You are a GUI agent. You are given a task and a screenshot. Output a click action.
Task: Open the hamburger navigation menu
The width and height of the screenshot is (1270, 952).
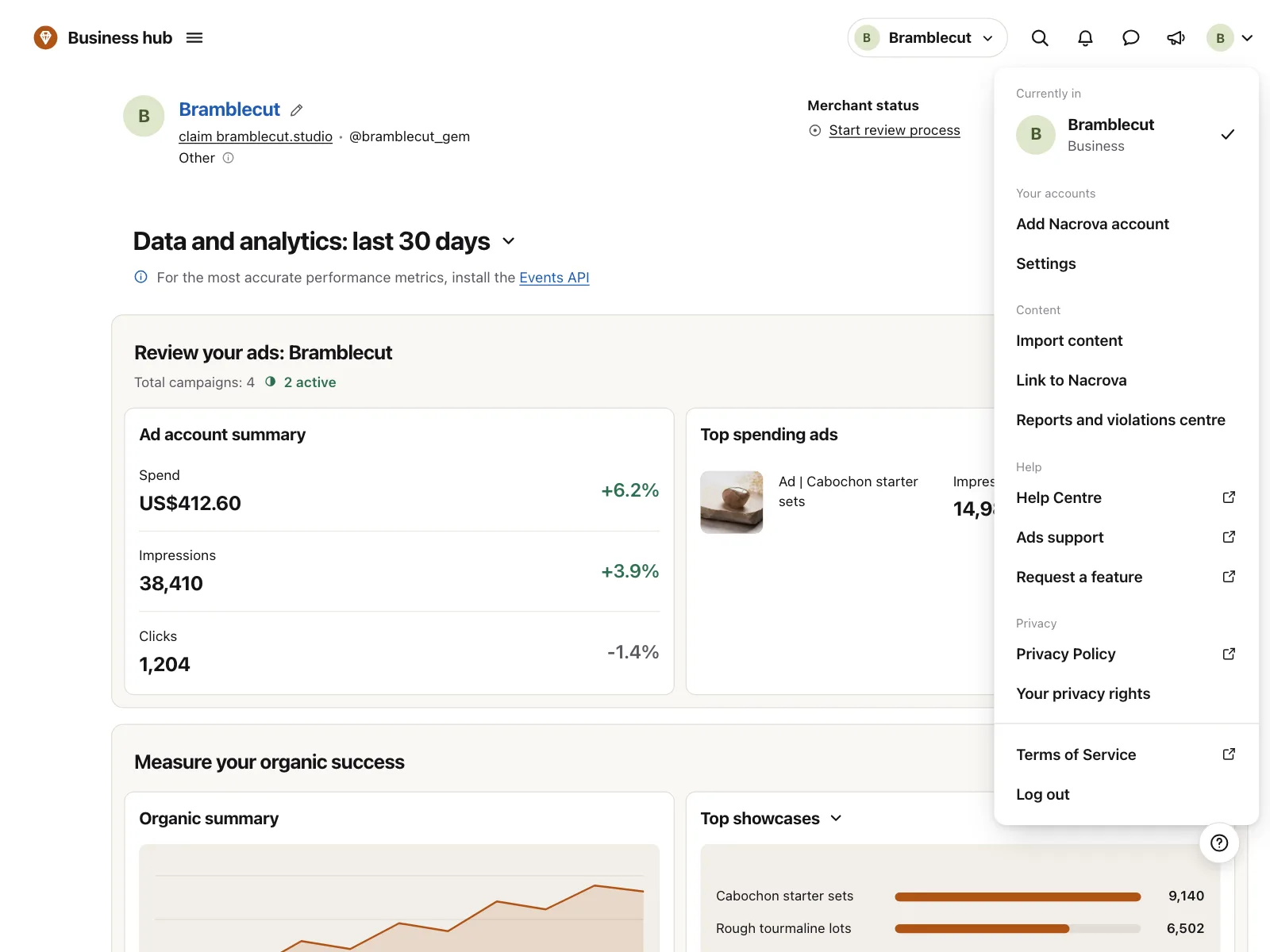[194, 38]
